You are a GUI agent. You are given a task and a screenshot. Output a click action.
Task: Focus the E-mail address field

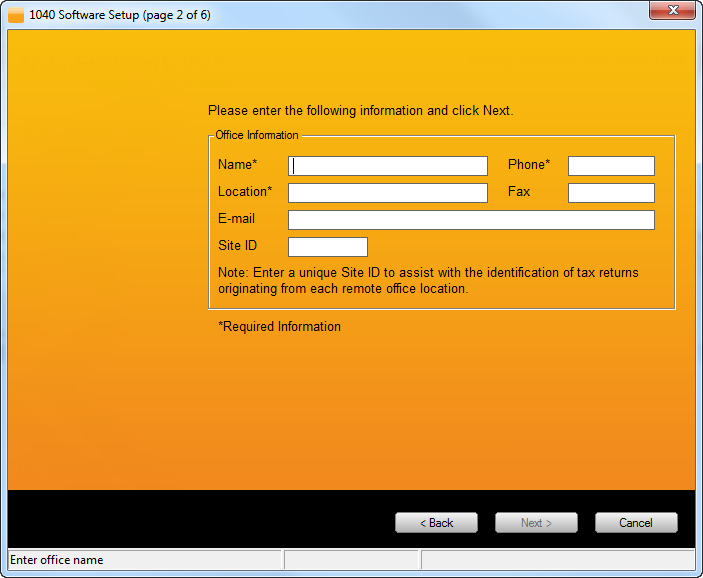pyautogui.click(x=471, y=220)
